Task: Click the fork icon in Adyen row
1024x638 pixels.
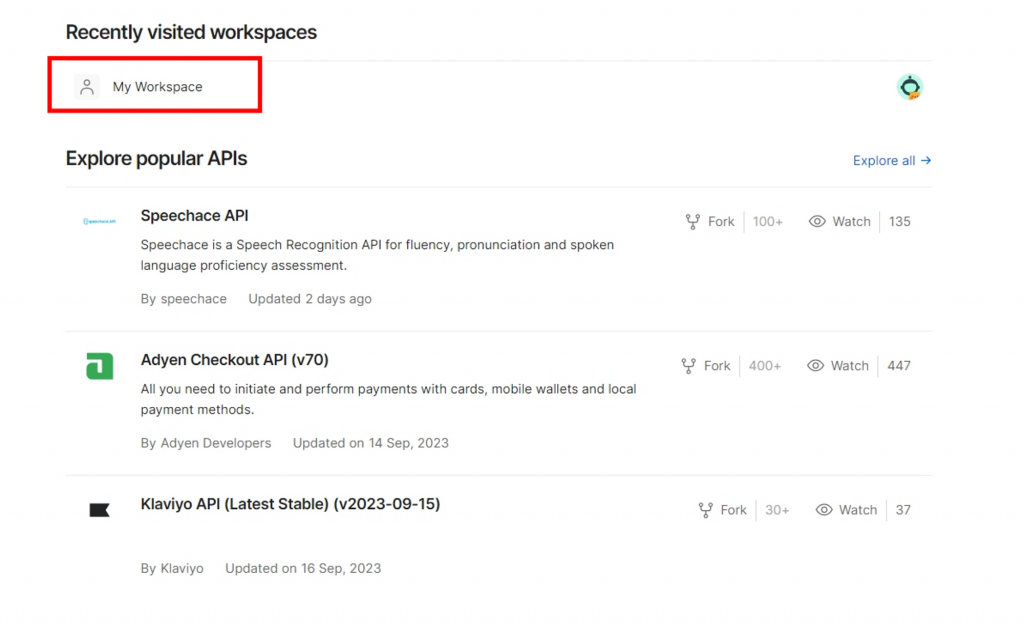Action: [688, 366]
